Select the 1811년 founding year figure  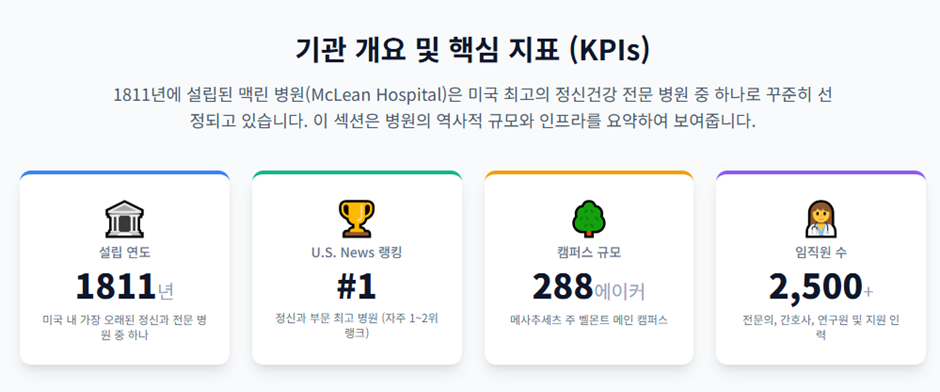coord(125,287)
